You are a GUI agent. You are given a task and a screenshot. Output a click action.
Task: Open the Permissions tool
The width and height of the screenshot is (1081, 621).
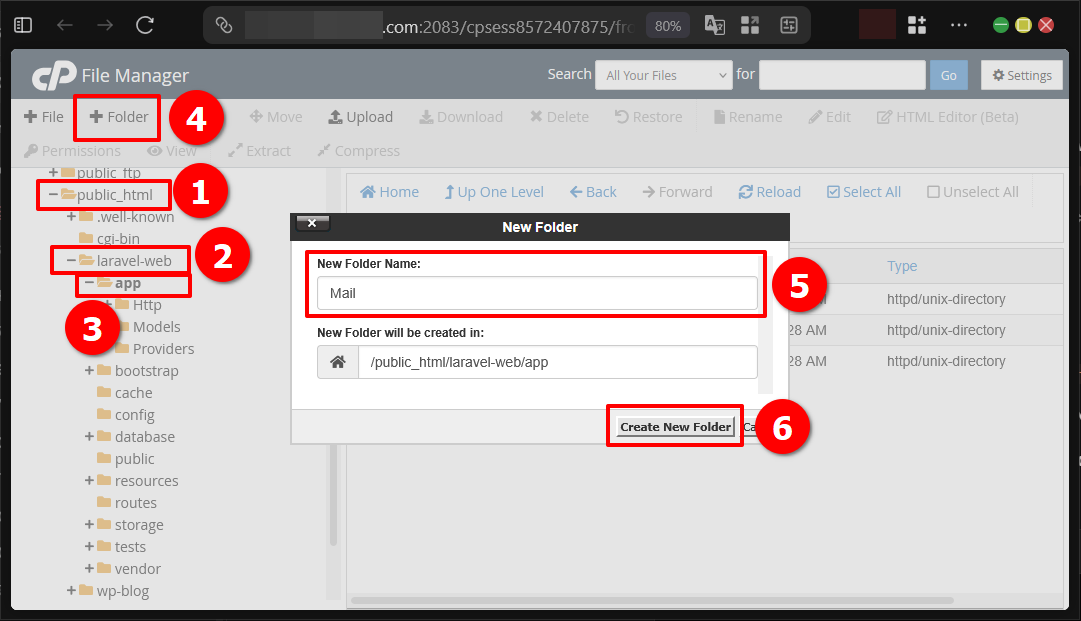(72, 151)
